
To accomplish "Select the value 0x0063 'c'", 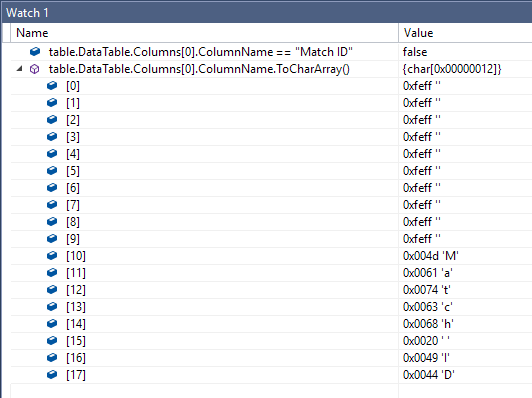I will pos(428,307).
